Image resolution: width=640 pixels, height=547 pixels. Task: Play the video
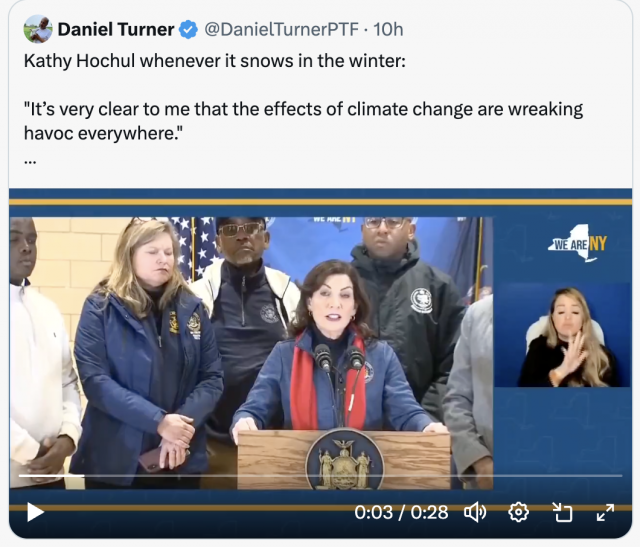click(x=35, y=513)
